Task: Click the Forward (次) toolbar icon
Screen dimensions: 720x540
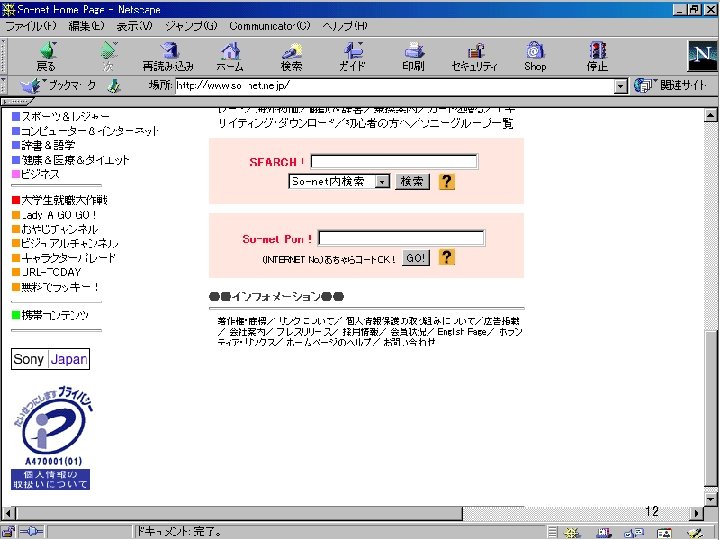Action: 108,56
